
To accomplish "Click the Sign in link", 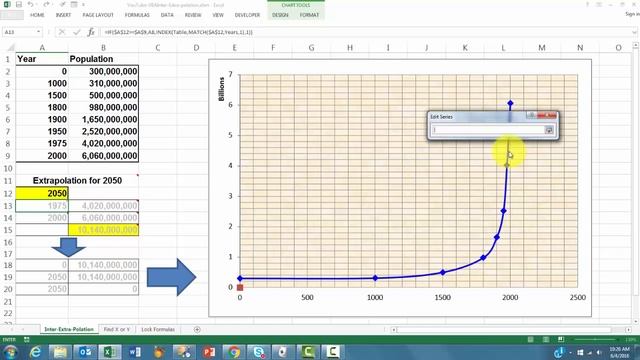I will 632,14.
